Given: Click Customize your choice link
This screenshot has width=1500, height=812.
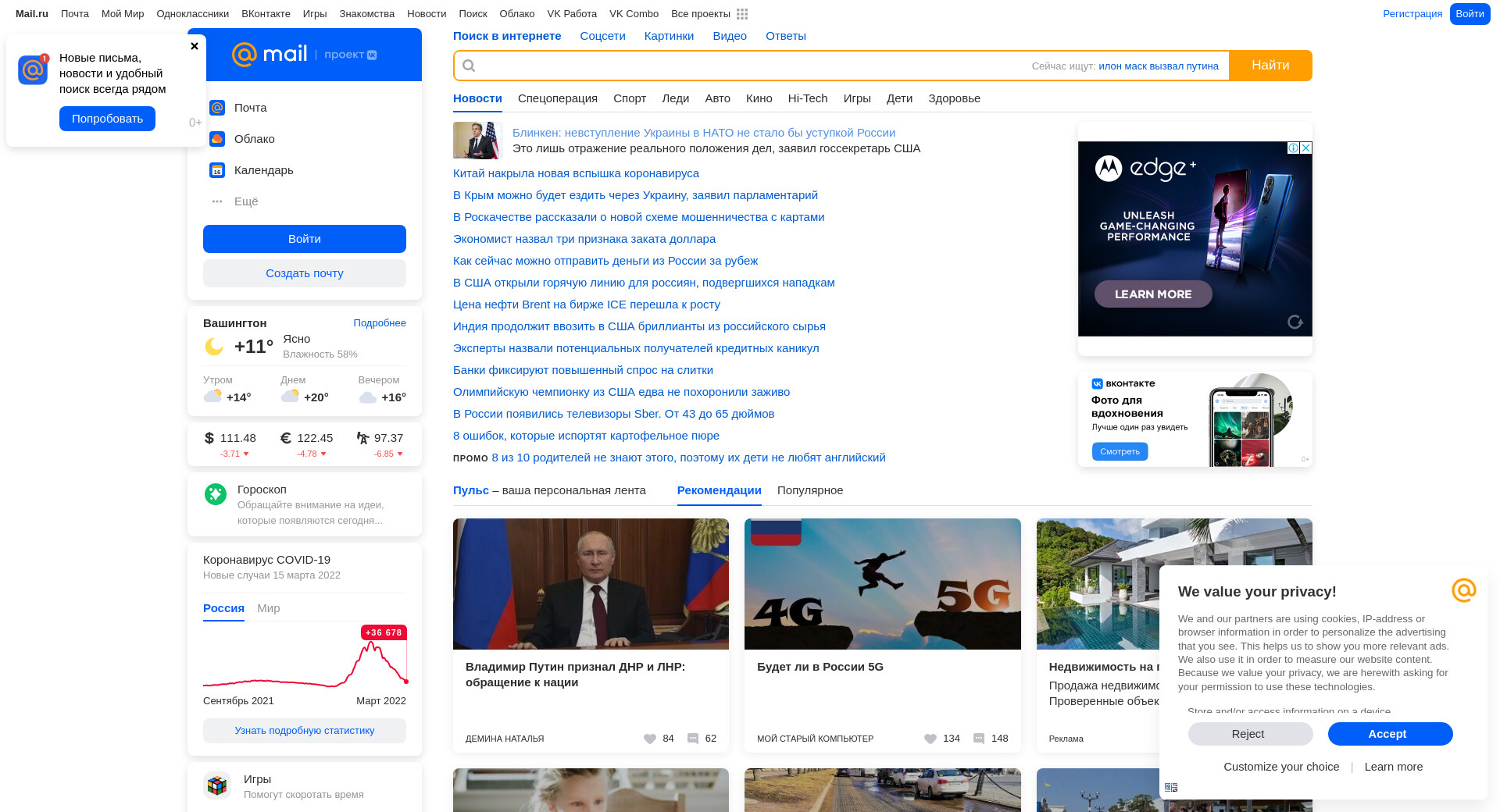Looking at the screenshot, I should coord(1281,767).
